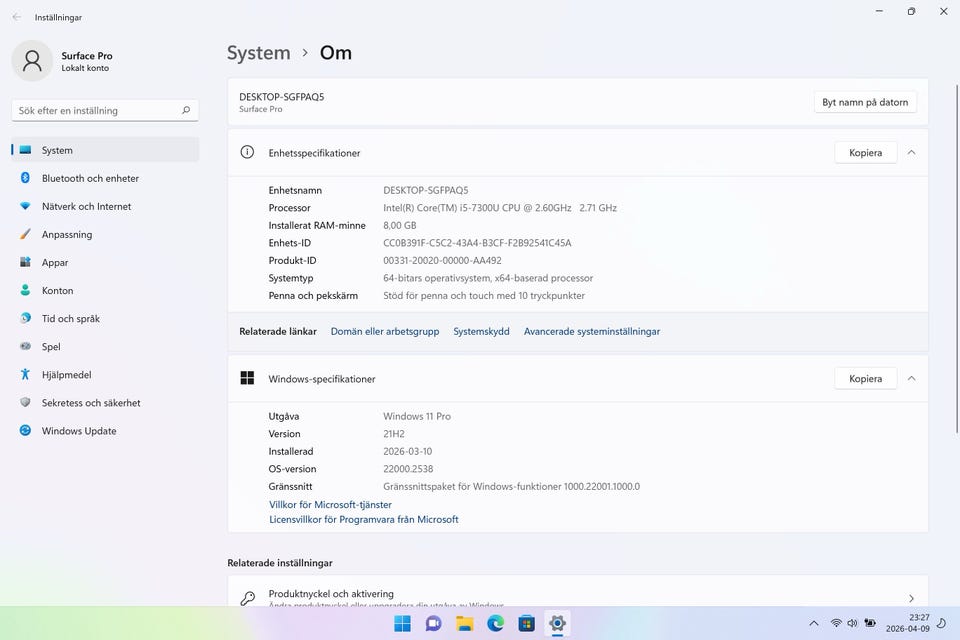Viewport: 960px width, 640px height.
Task: Click the back arrow in Inställningar
Action: pos(16,17)
